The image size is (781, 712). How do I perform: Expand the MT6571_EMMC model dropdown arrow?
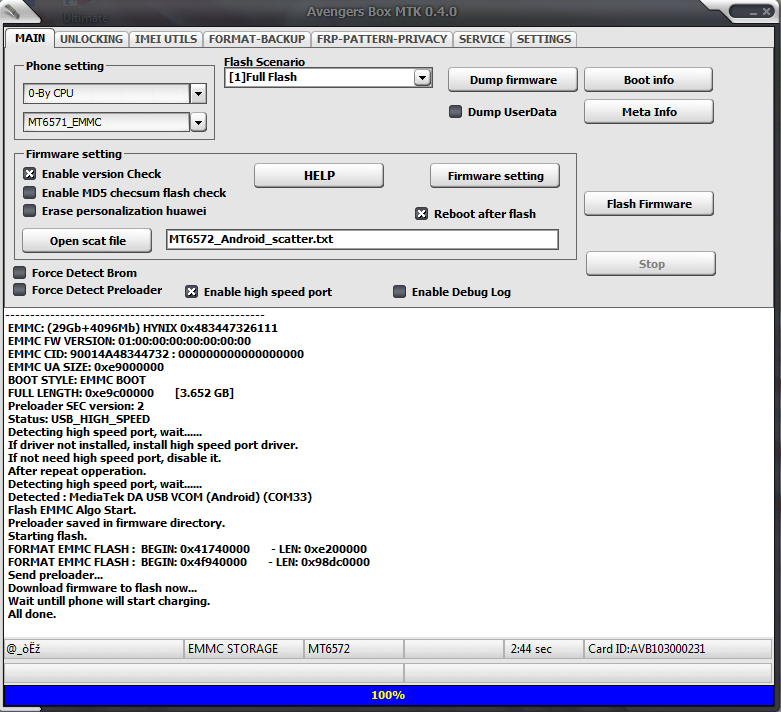(198, 122)
